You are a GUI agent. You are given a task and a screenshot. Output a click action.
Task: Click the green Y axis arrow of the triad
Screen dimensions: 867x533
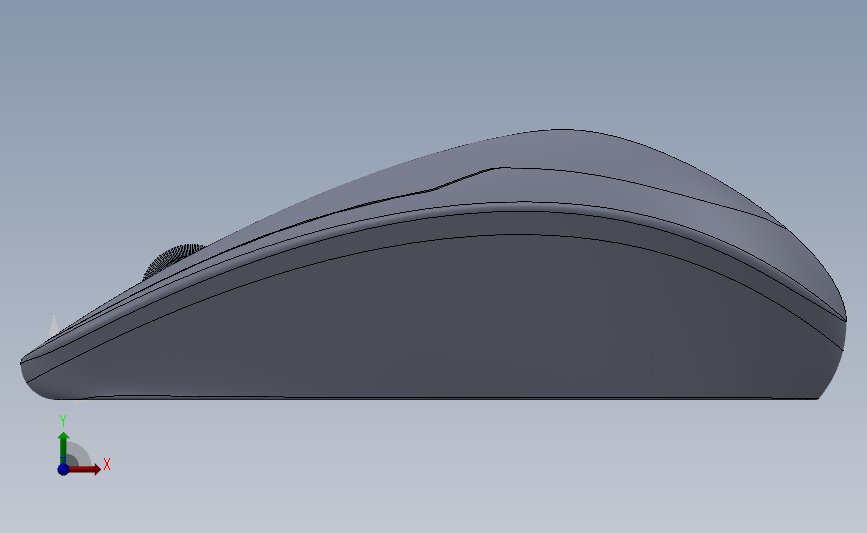coord(63,448)
